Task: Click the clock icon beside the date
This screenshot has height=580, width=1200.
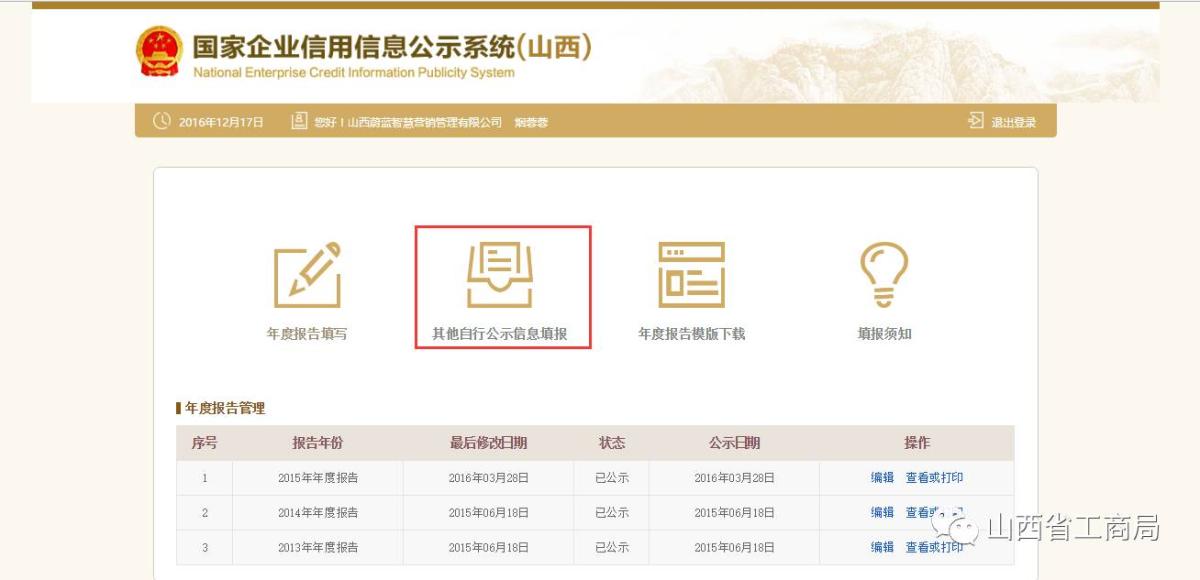Action: [x=162, y=121]
